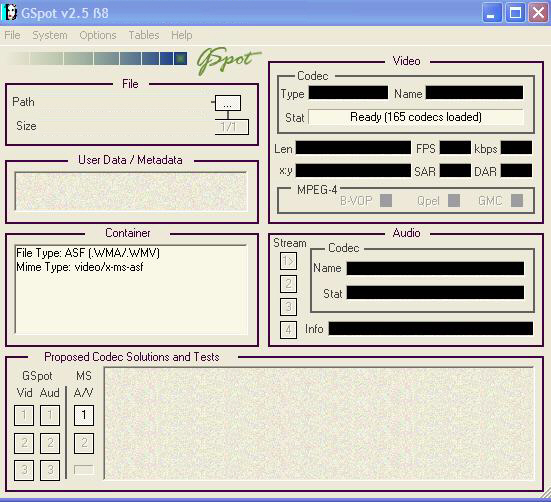Viewport: 551px width, 502px height.
Task: Close the GSpot window
Action: pos(538,13)
